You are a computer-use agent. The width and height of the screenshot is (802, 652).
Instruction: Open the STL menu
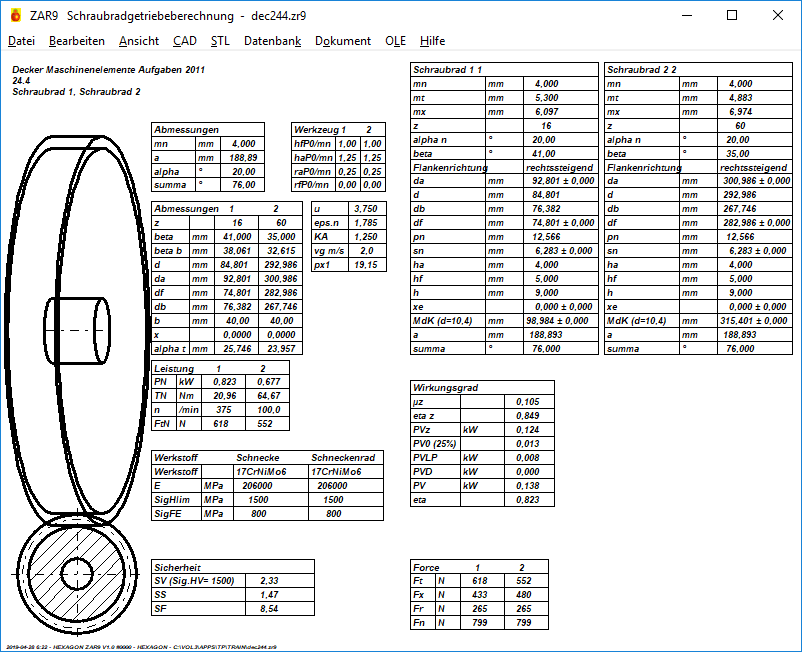(220, 41)
